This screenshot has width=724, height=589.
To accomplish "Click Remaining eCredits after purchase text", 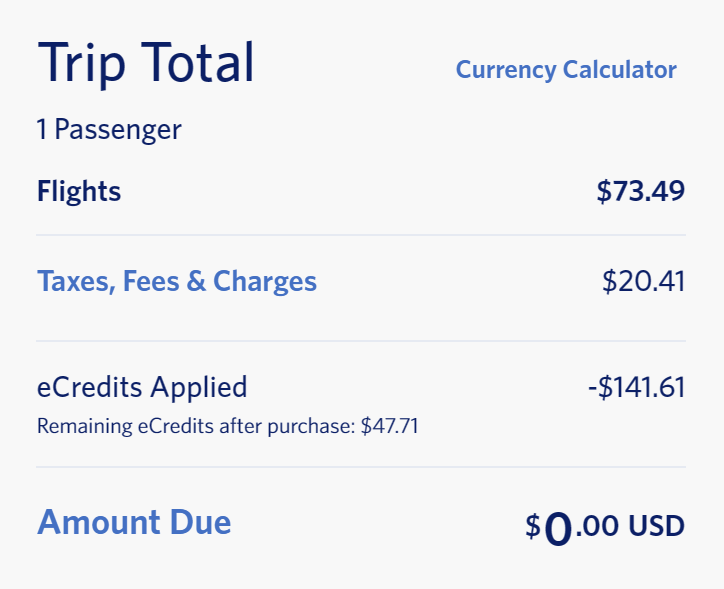I will 196,426.
